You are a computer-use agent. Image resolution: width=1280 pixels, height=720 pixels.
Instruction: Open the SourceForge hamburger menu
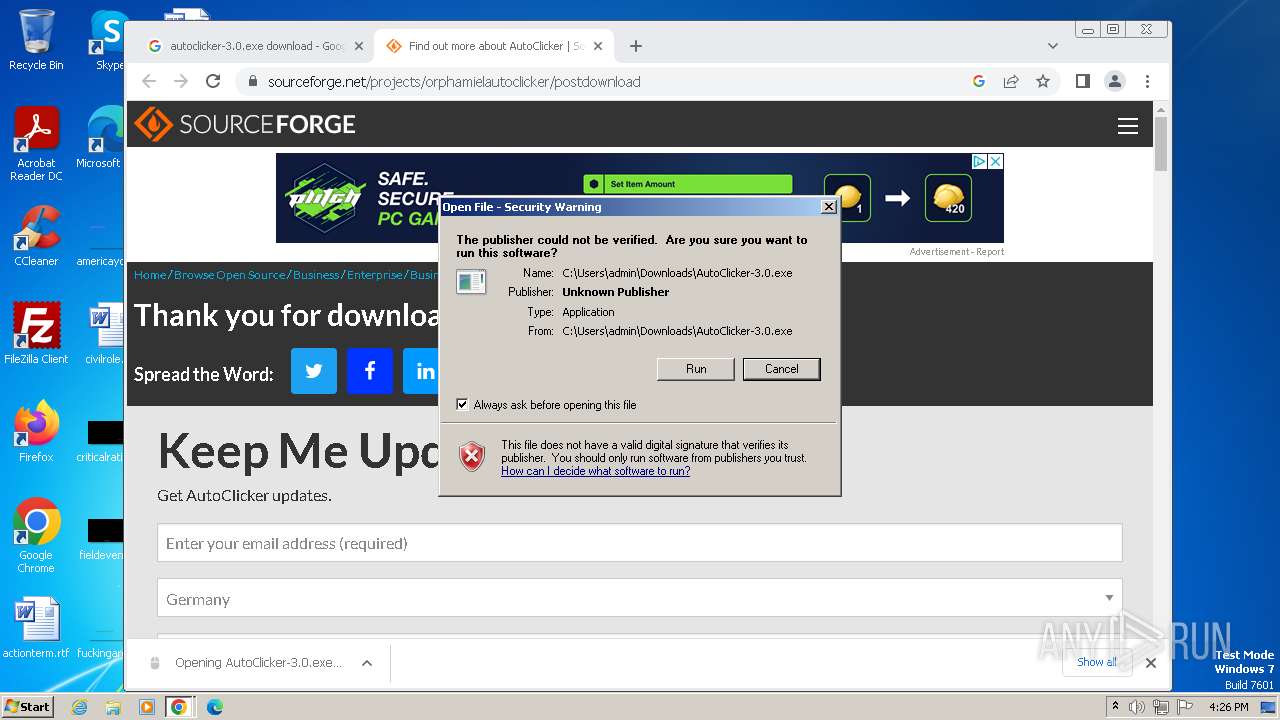[x=1128, y=125]
